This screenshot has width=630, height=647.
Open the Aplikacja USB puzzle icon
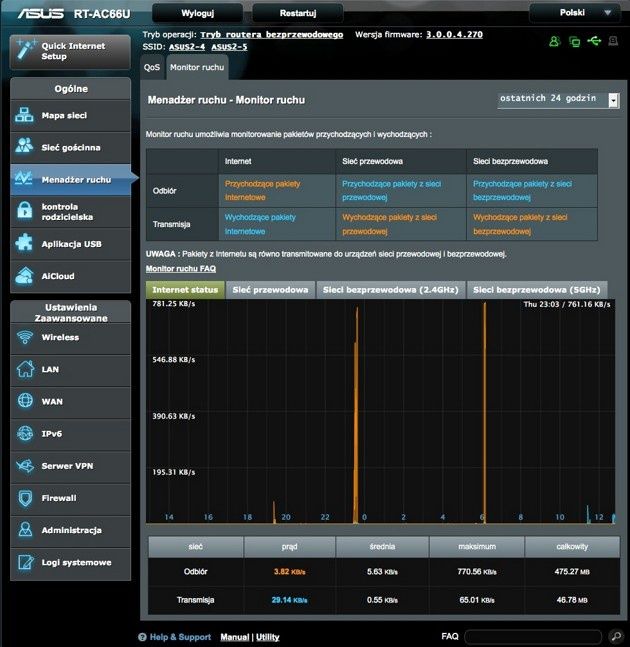coord(24,243)
